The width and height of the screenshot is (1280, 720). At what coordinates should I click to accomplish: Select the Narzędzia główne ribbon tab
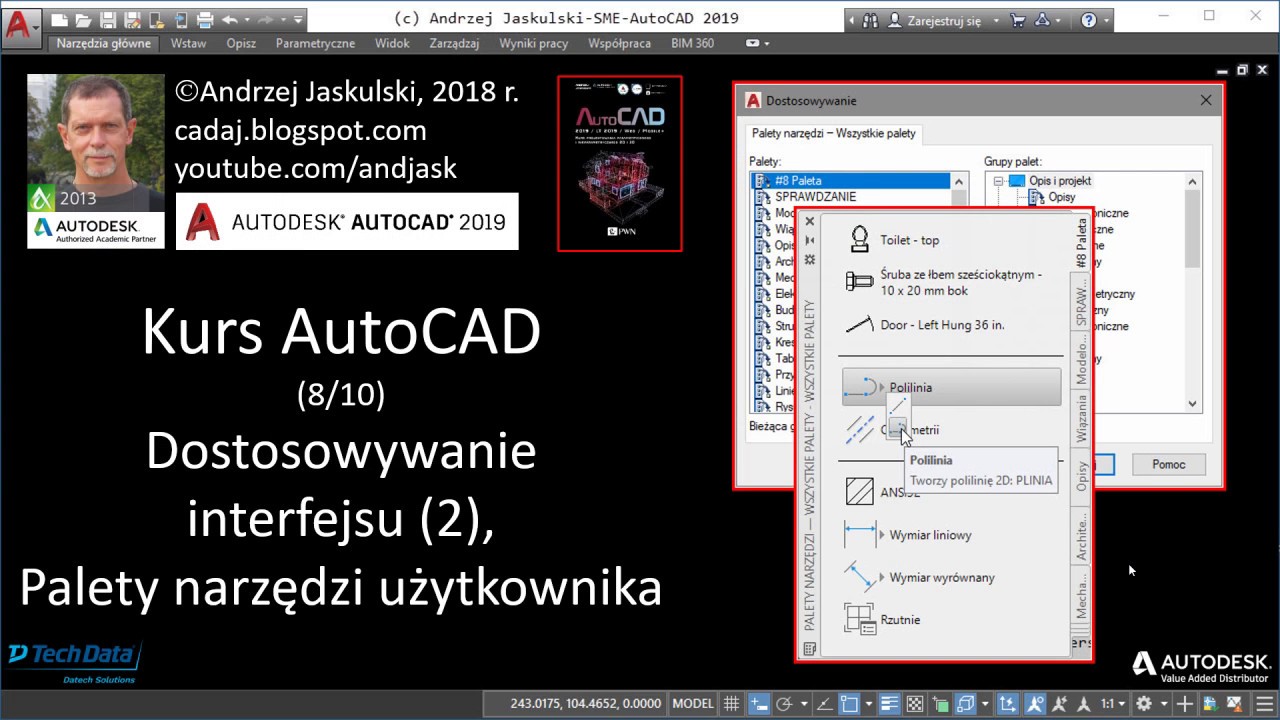click(x=104, y=43)
